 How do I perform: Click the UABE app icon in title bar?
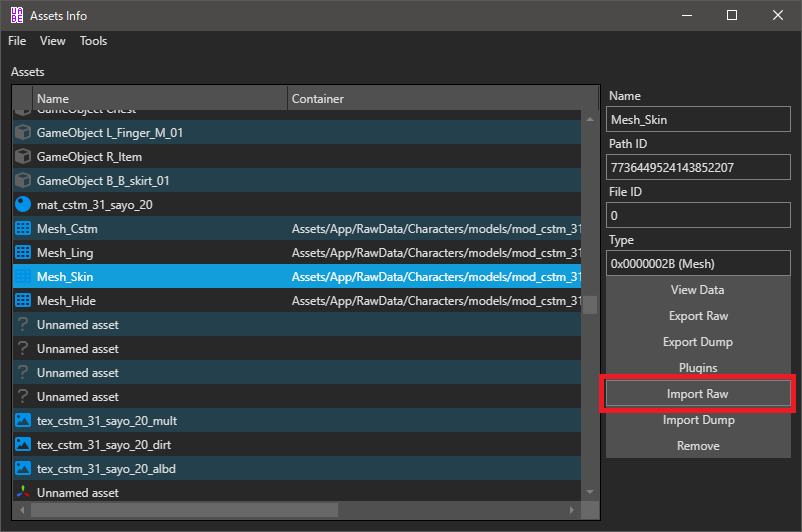(x=16, y=15)
